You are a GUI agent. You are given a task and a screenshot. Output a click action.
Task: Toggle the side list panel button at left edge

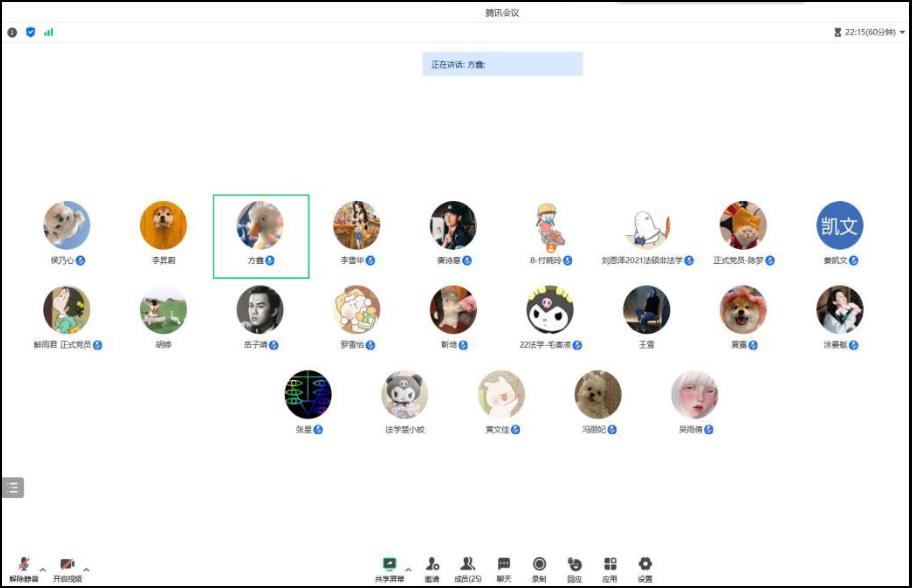12,487
